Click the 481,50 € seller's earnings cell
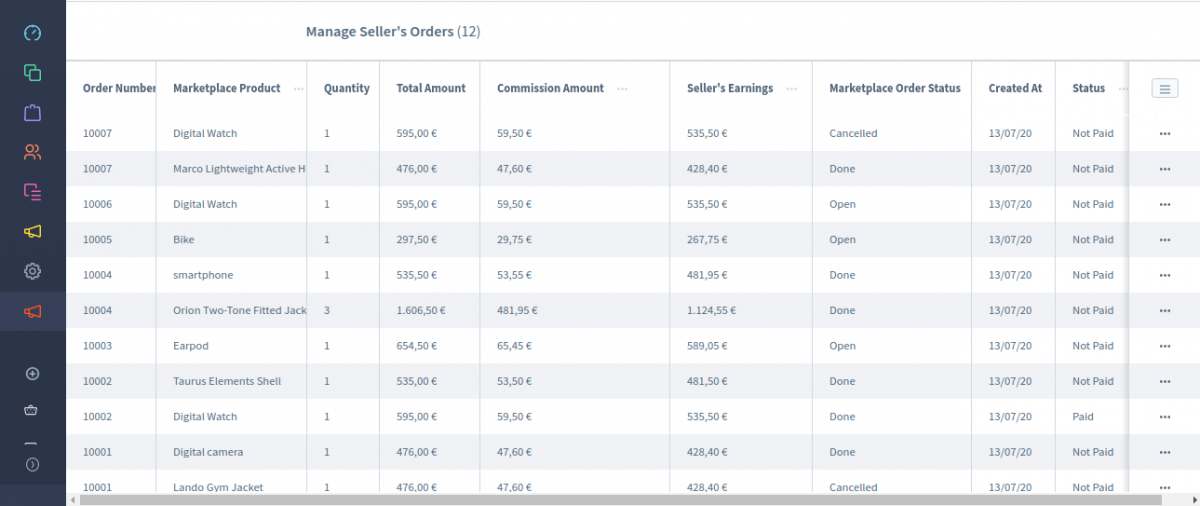Image resolution: width=1200 pixels, height=506 pixels. point(706,381)
